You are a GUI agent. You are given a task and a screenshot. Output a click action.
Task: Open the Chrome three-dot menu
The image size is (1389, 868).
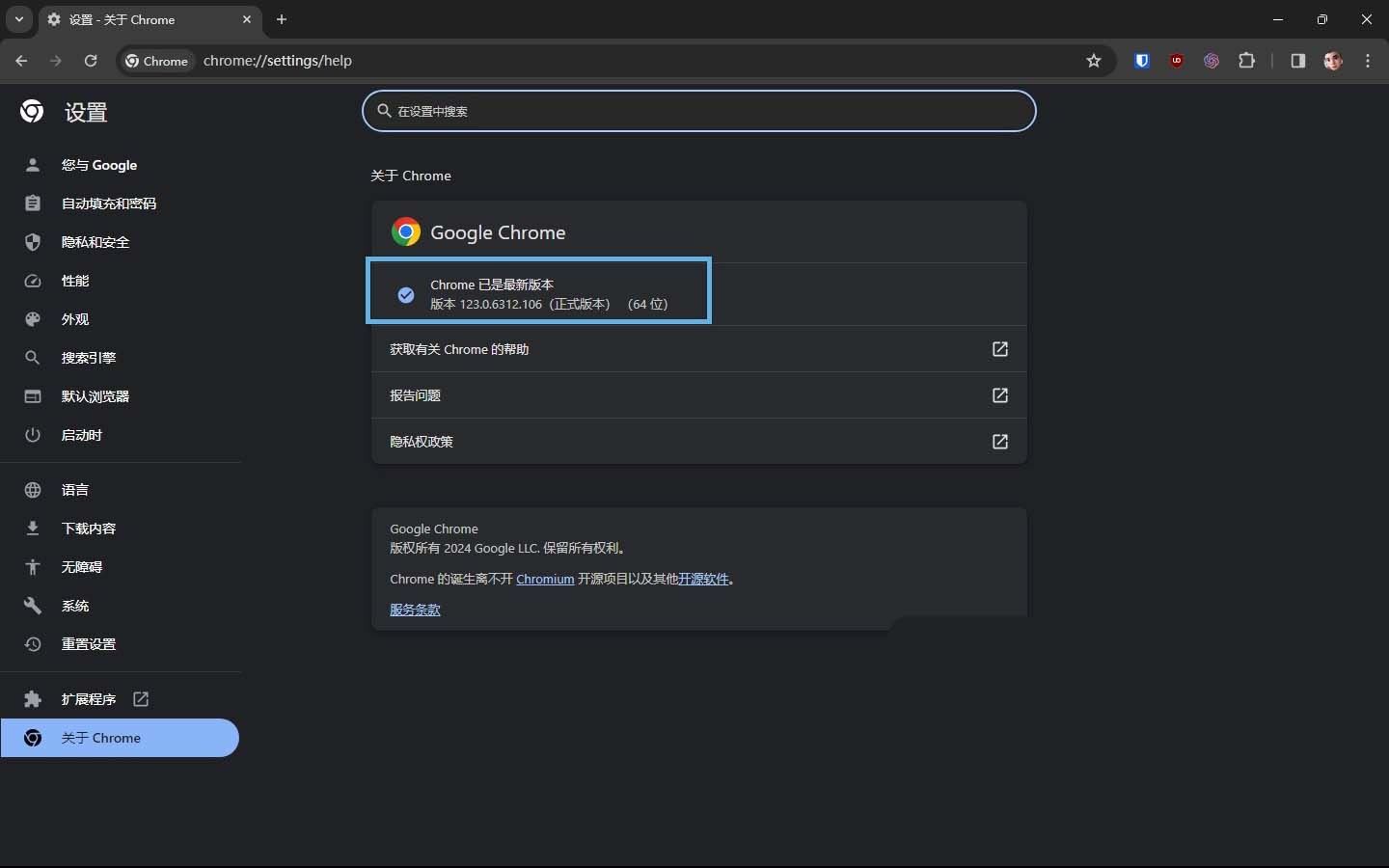[x=1368, y=61]
